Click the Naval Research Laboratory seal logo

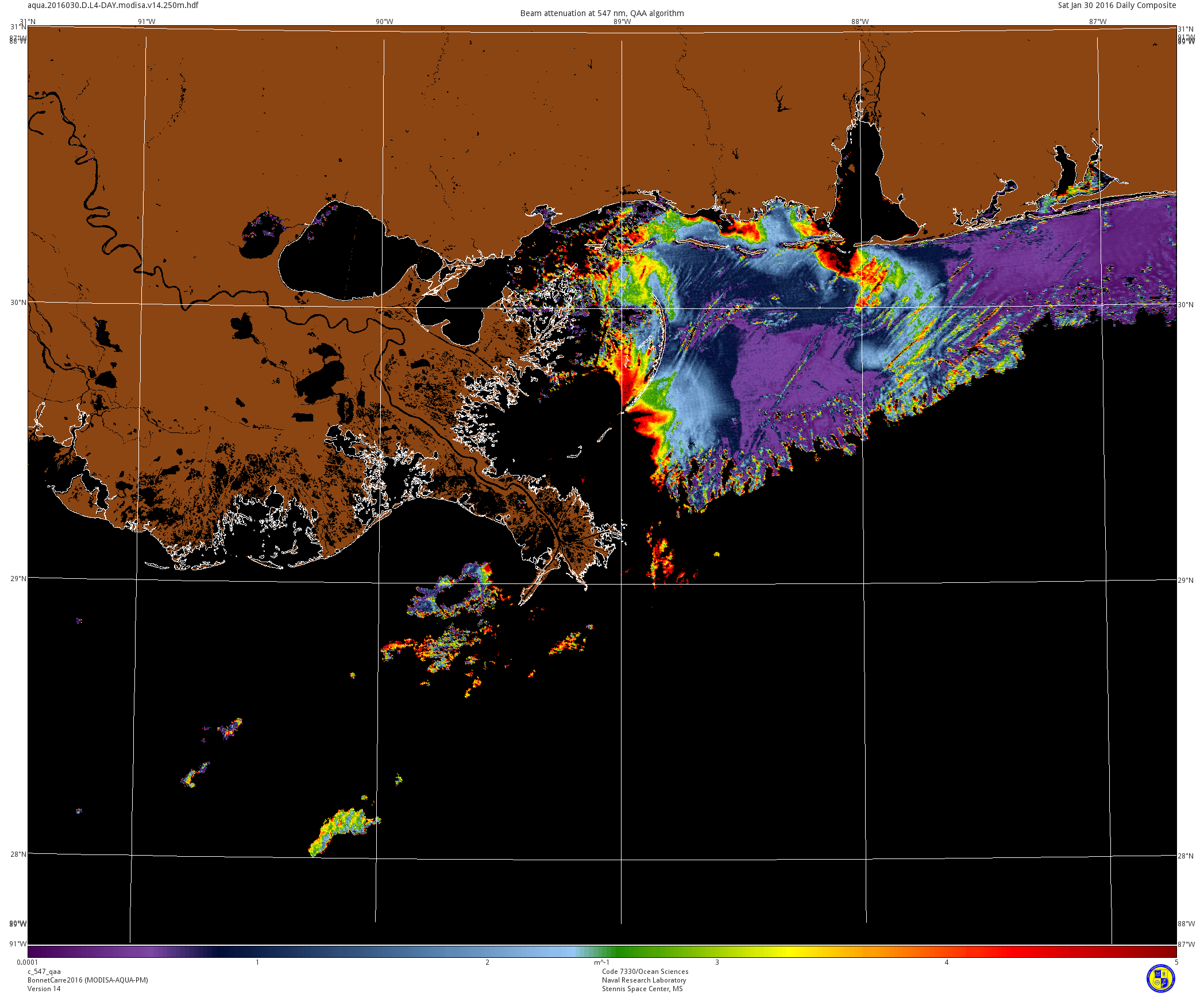tap(1160, 978)
